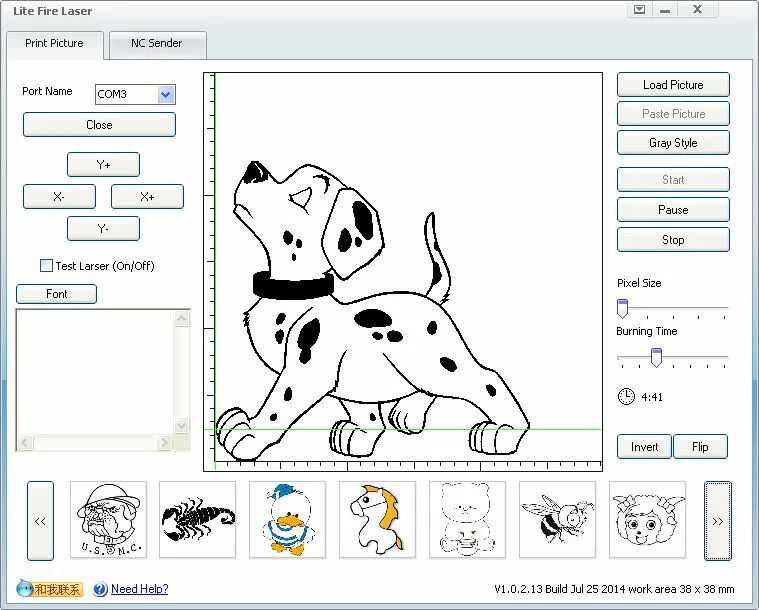Screen dimensions: 759x610
Task: Stop the engraving job
Action: (673, 240)
